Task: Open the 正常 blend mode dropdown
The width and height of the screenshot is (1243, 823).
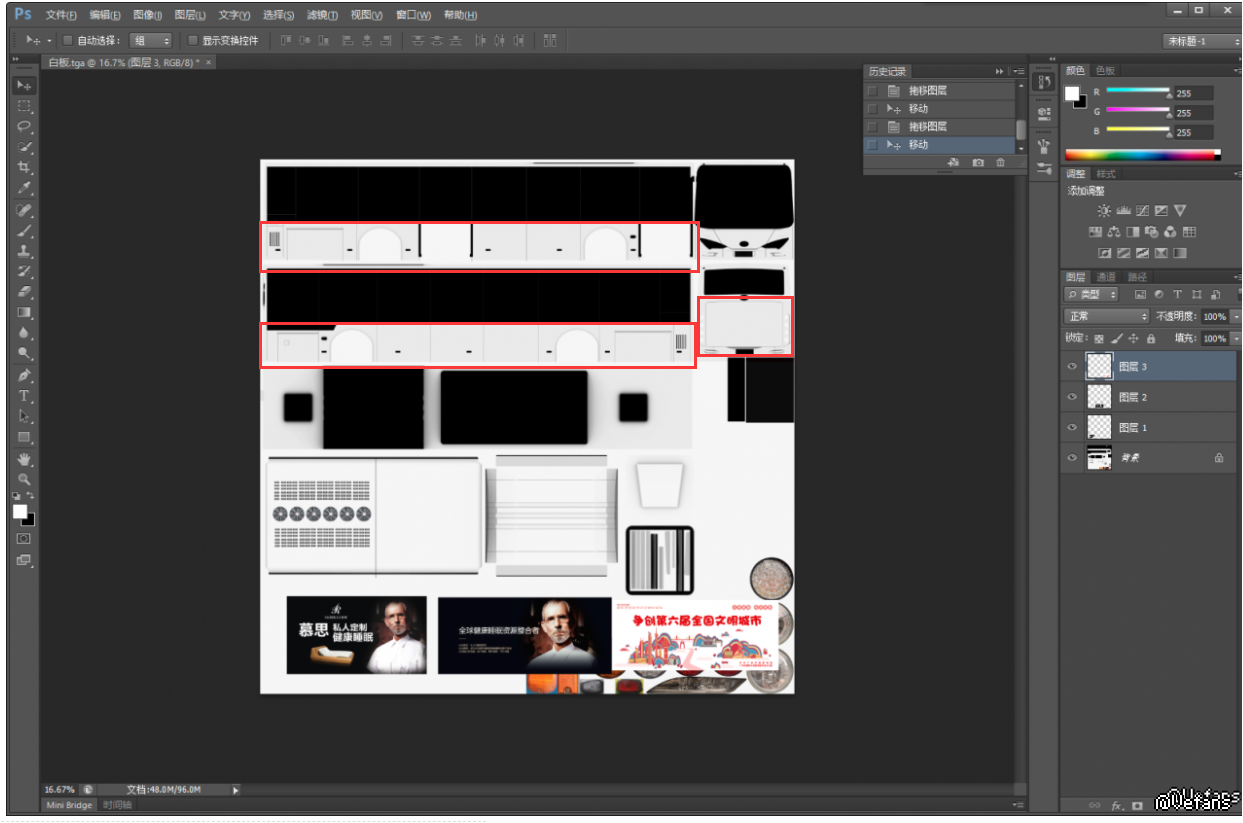Action: pos(1107,316)
